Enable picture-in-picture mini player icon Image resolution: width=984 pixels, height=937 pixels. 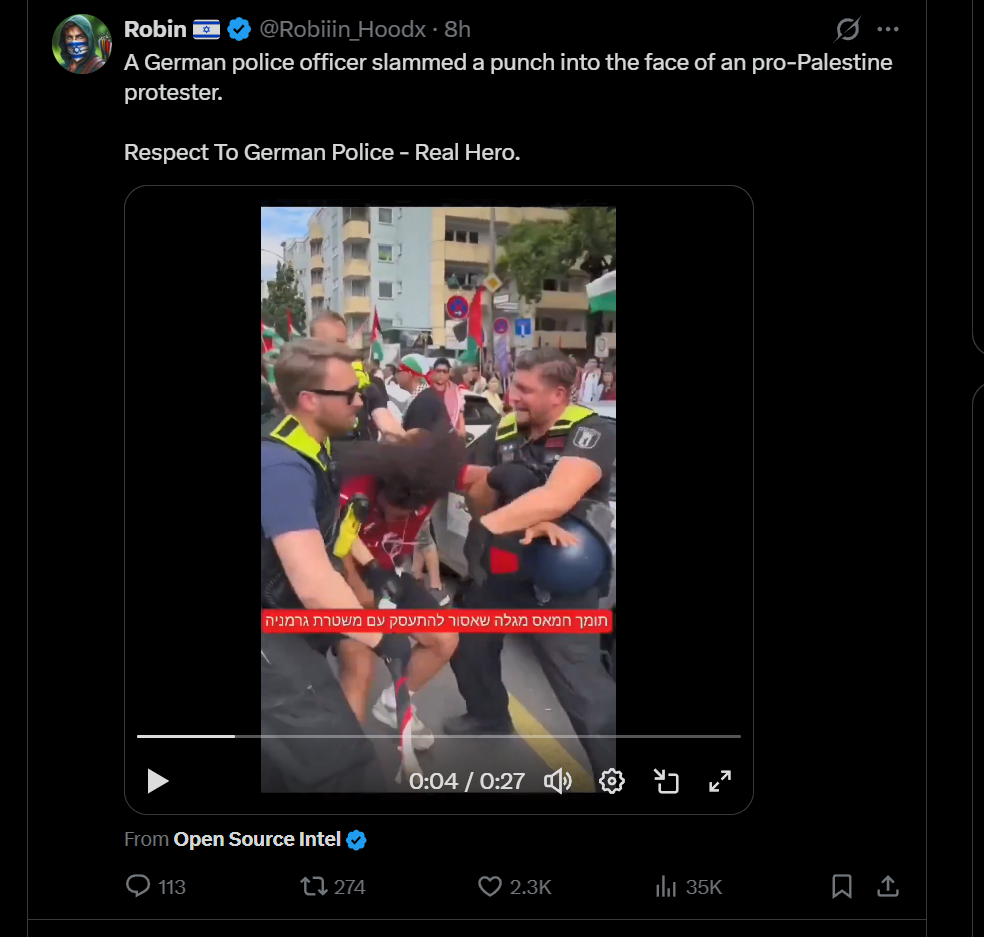666,781
